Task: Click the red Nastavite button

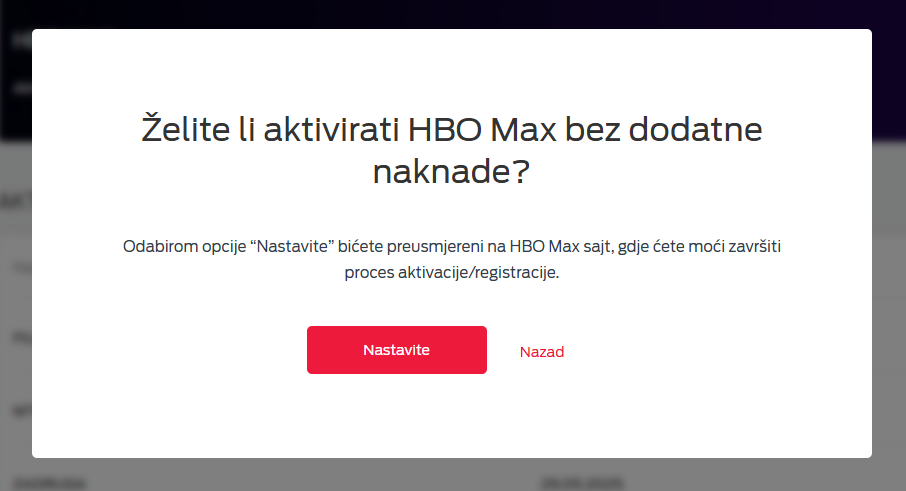Action: tap(396, 350)
